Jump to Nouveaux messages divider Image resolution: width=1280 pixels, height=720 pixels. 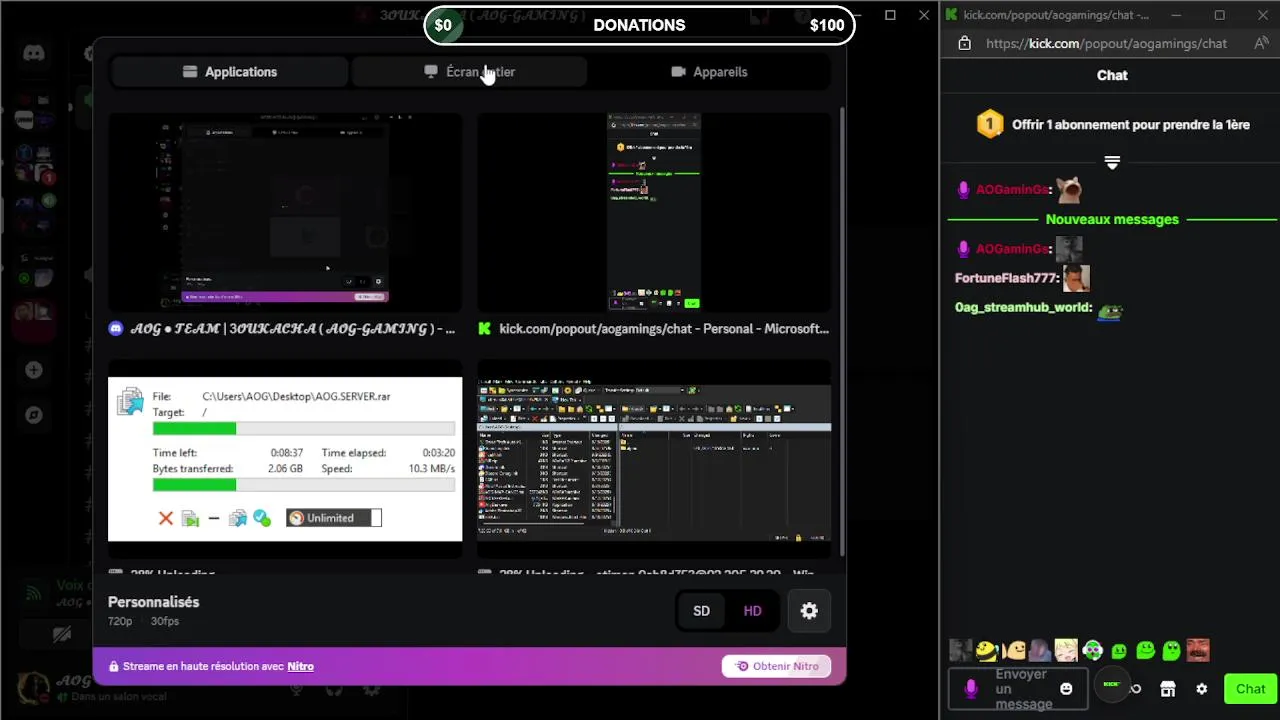(x=1112, y=219)
